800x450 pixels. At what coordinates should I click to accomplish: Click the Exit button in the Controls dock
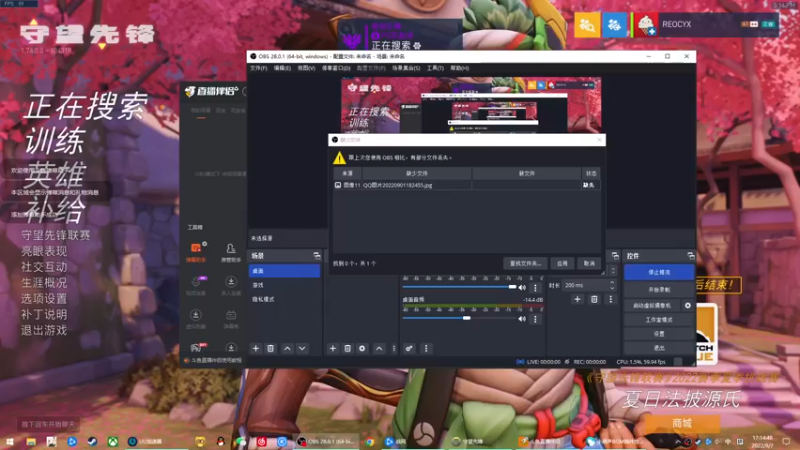[659, 348]
